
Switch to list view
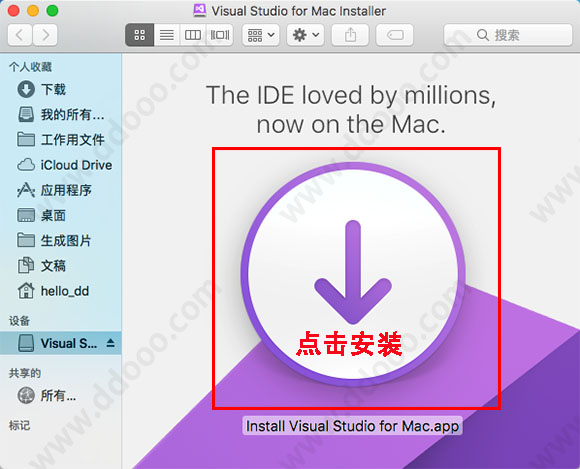[166, 35]
